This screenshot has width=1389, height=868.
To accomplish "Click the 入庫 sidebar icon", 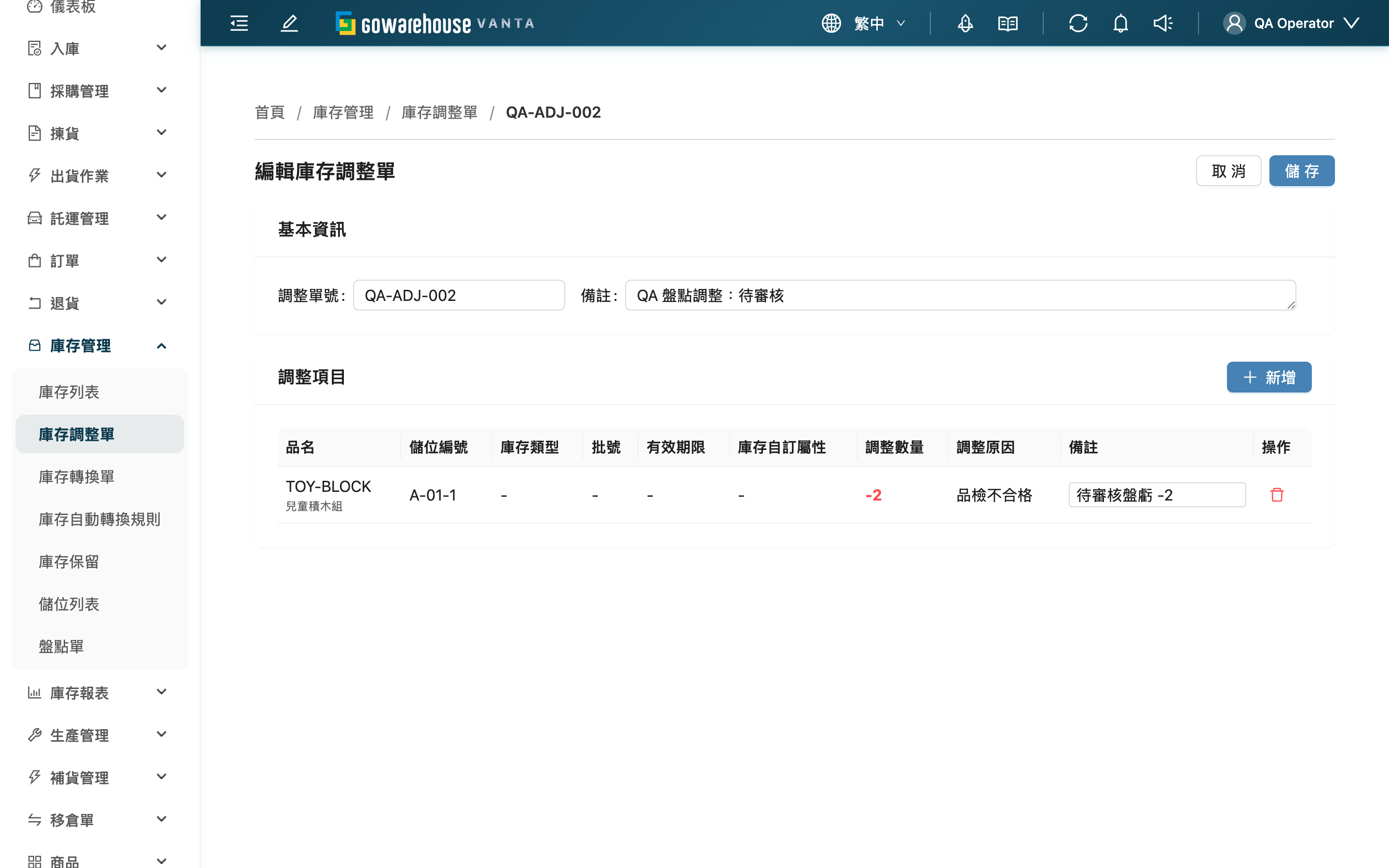I will [x=34, y=48].
